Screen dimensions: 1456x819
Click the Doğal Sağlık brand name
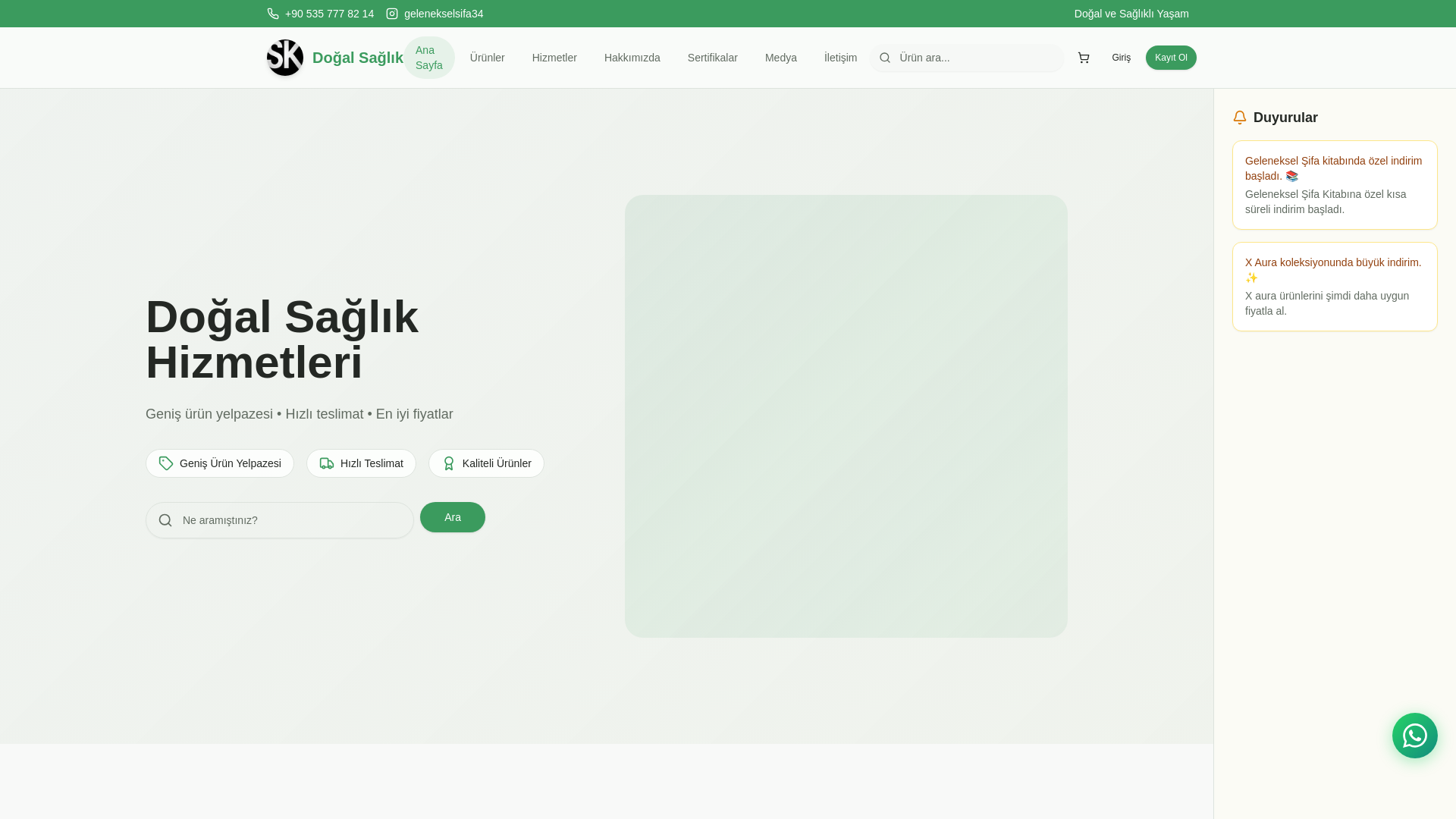(358, 58)
